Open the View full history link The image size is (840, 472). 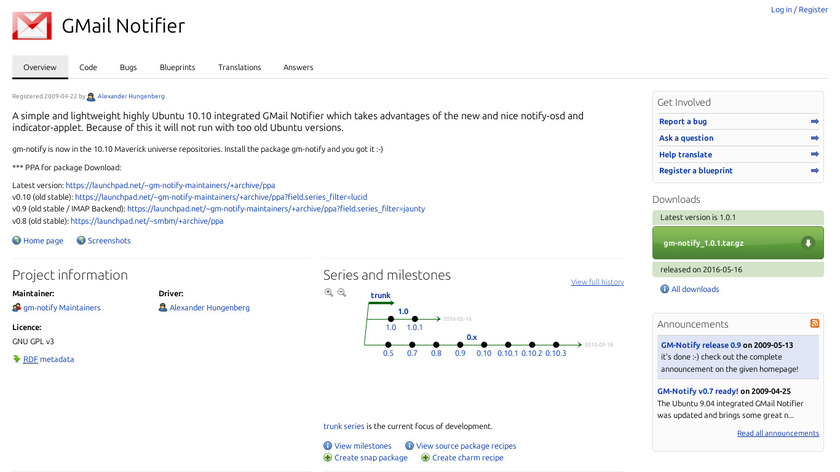(597, 282)
